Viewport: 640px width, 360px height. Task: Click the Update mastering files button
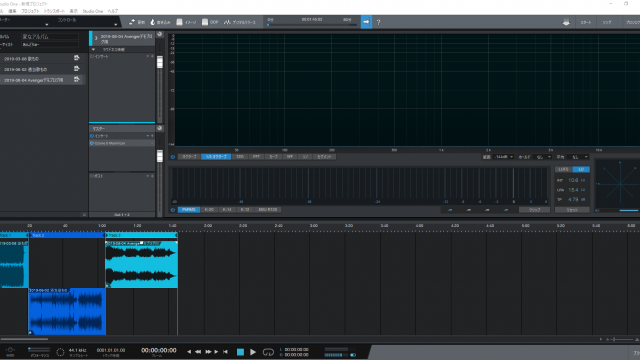pyautogui.click(x=137, y=22)
